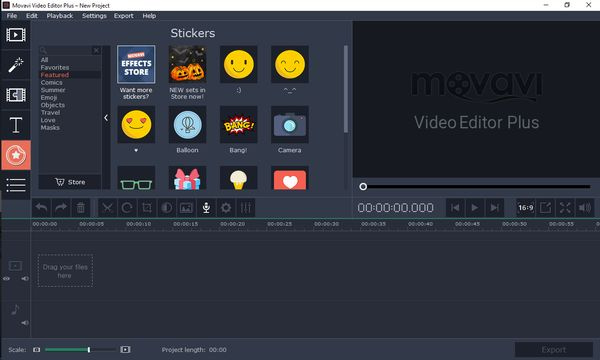This screenshot has height=360, width=600.
Task: Select the Camera sticker
Action: [290, 125]
